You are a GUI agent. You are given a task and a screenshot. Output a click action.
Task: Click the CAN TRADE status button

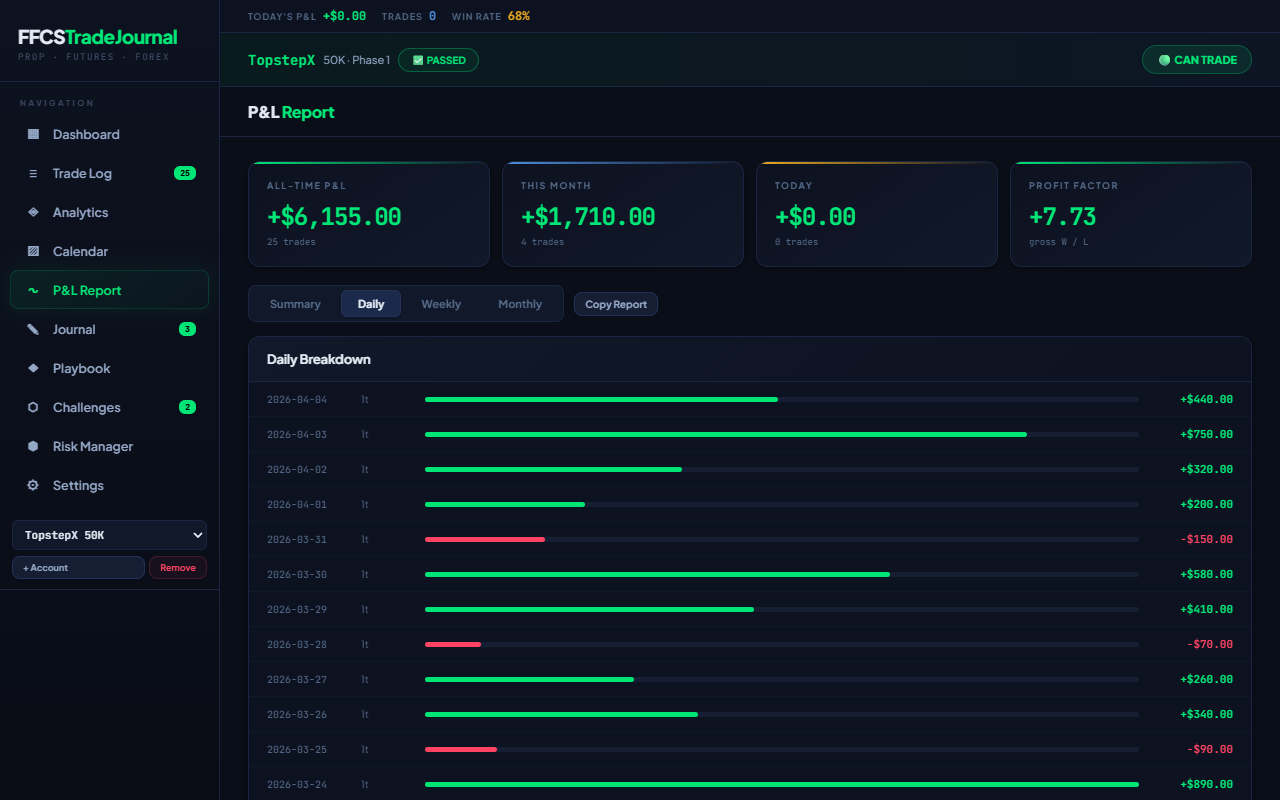pos(1197,60)
